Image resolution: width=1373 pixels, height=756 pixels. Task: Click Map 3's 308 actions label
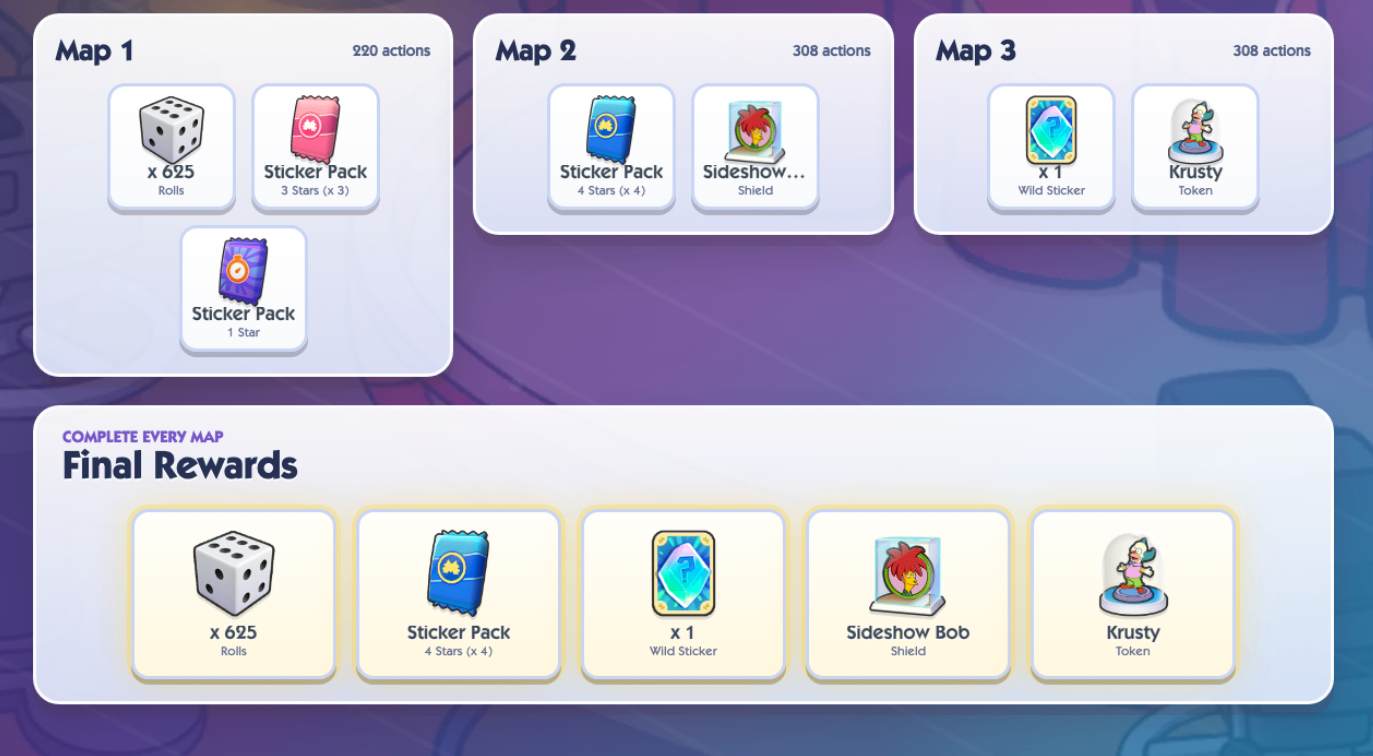pyautogui.click(x=1271, y=51)
